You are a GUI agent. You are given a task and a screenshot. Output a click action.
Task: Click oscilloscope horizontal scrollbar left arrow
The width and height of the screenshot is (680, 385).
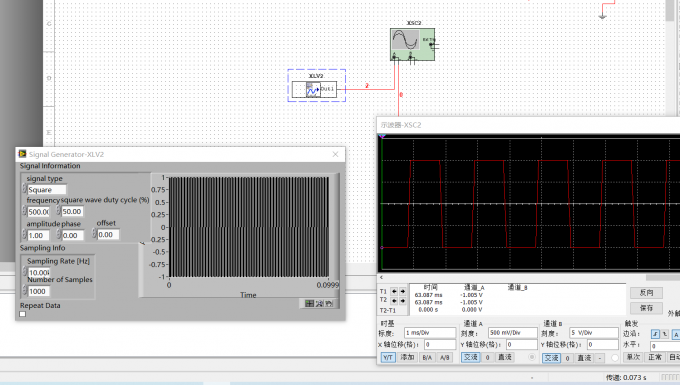point(382,277)
